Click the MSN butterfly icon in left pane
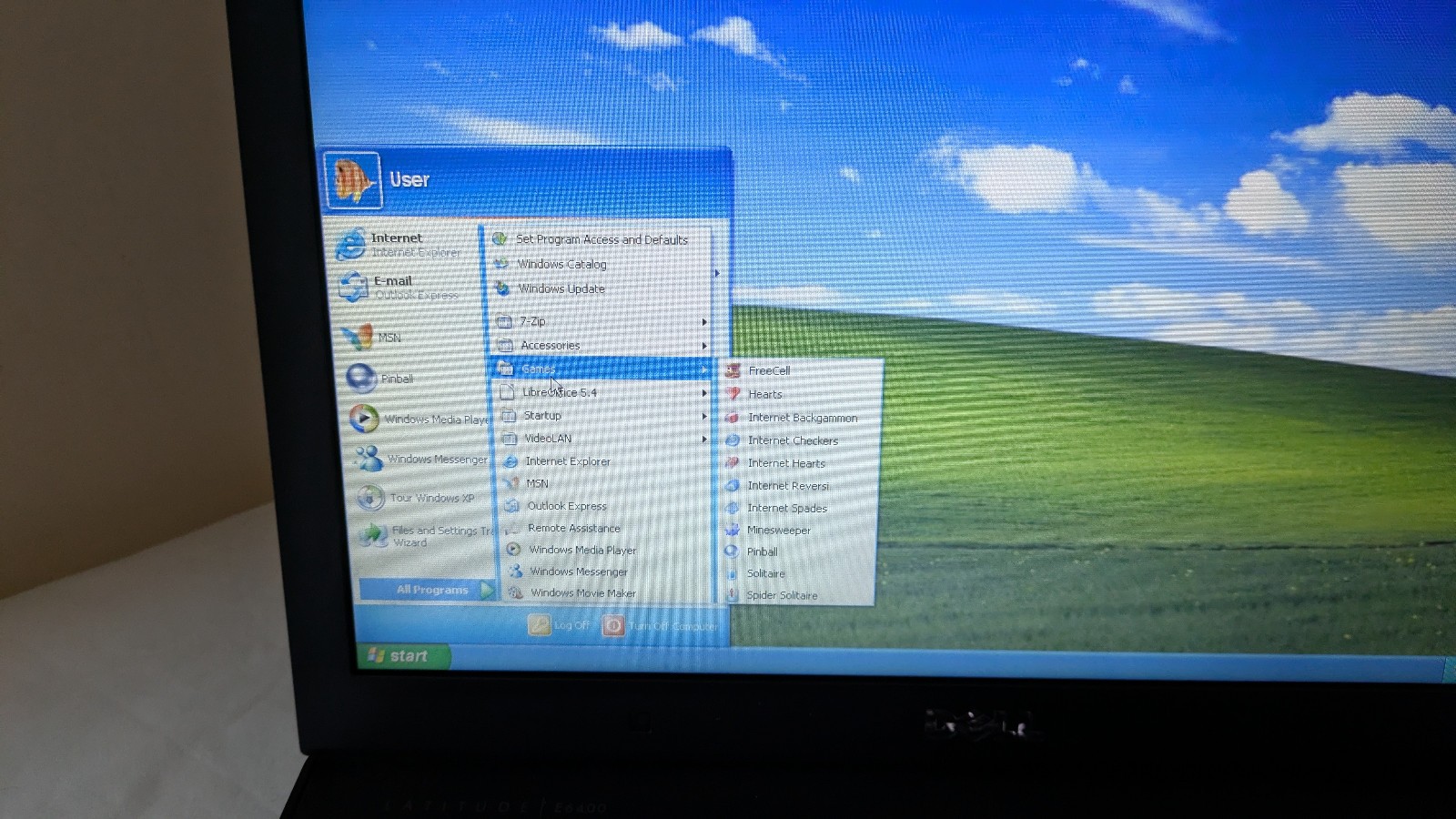The width and height of the screenshot is (1456, 819). point(357,337)
